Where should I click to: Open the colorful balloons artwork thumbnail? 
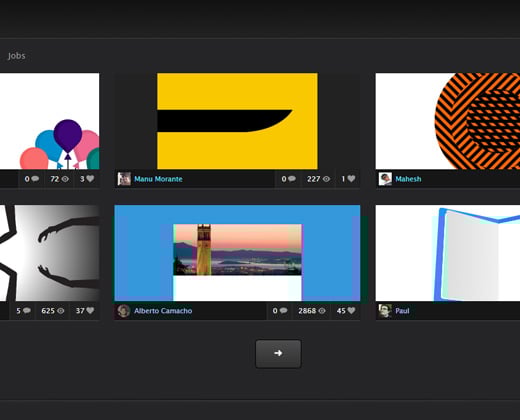coord(49,121)
